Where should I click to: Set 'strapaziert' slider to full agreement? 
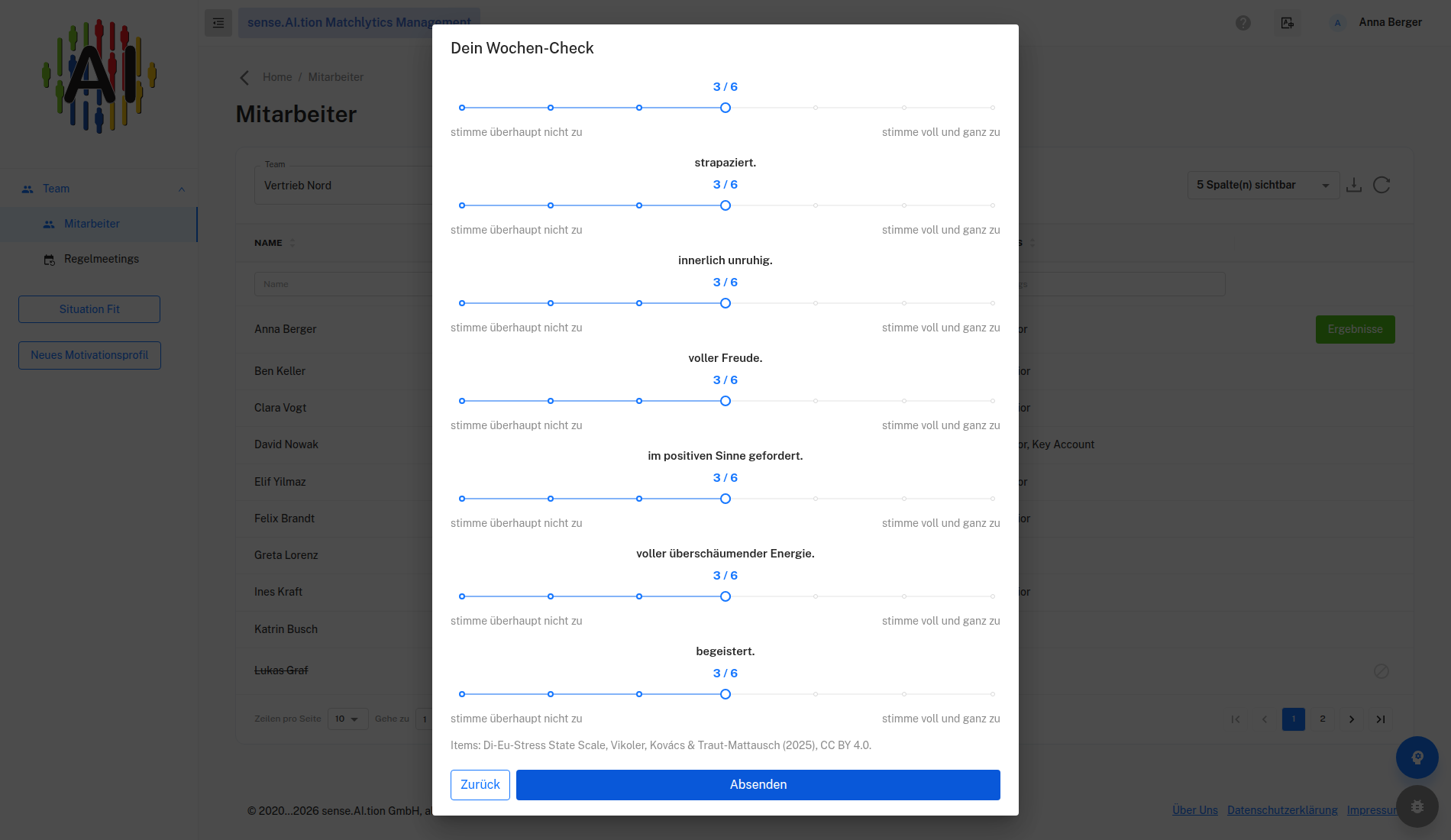pyautogui.click(x=992, y=205)
